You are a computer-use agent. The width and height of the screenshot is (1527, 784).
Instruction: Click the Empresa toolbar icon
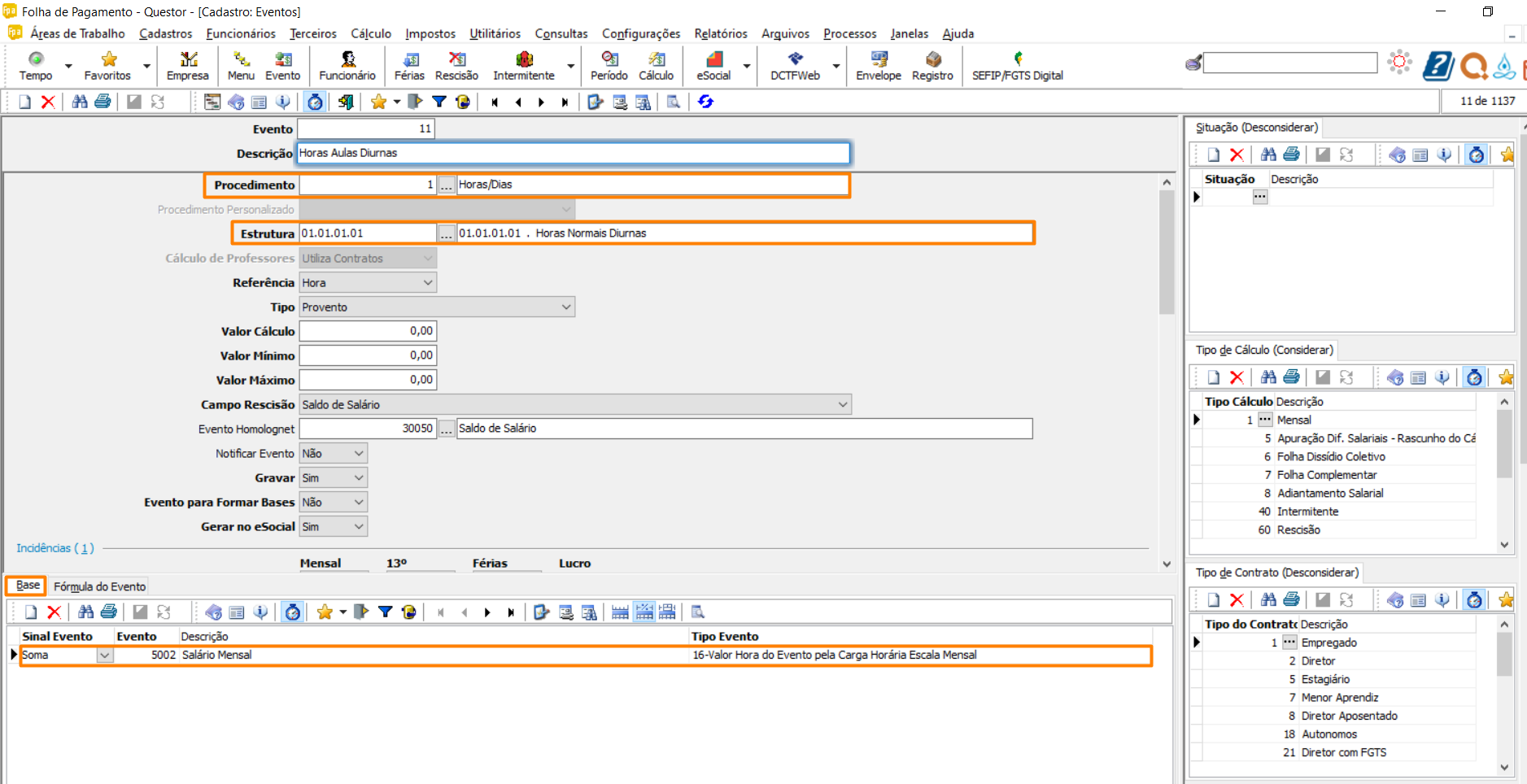point(188,65)
